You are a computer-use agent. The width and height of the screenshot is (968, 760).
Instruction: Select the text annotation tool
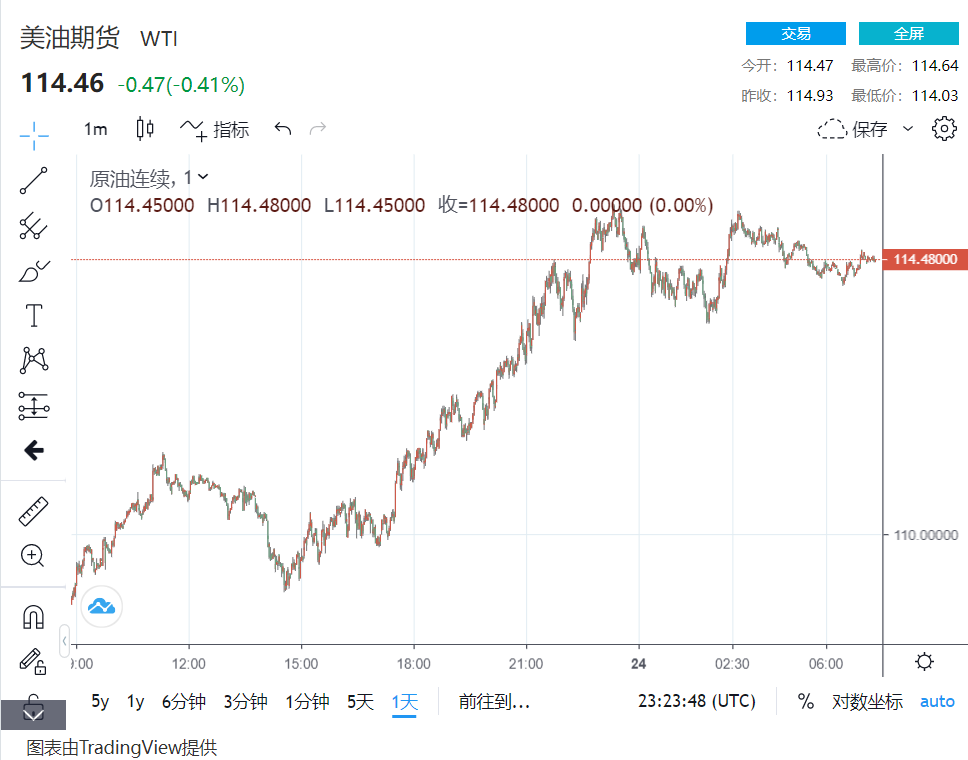34,316
